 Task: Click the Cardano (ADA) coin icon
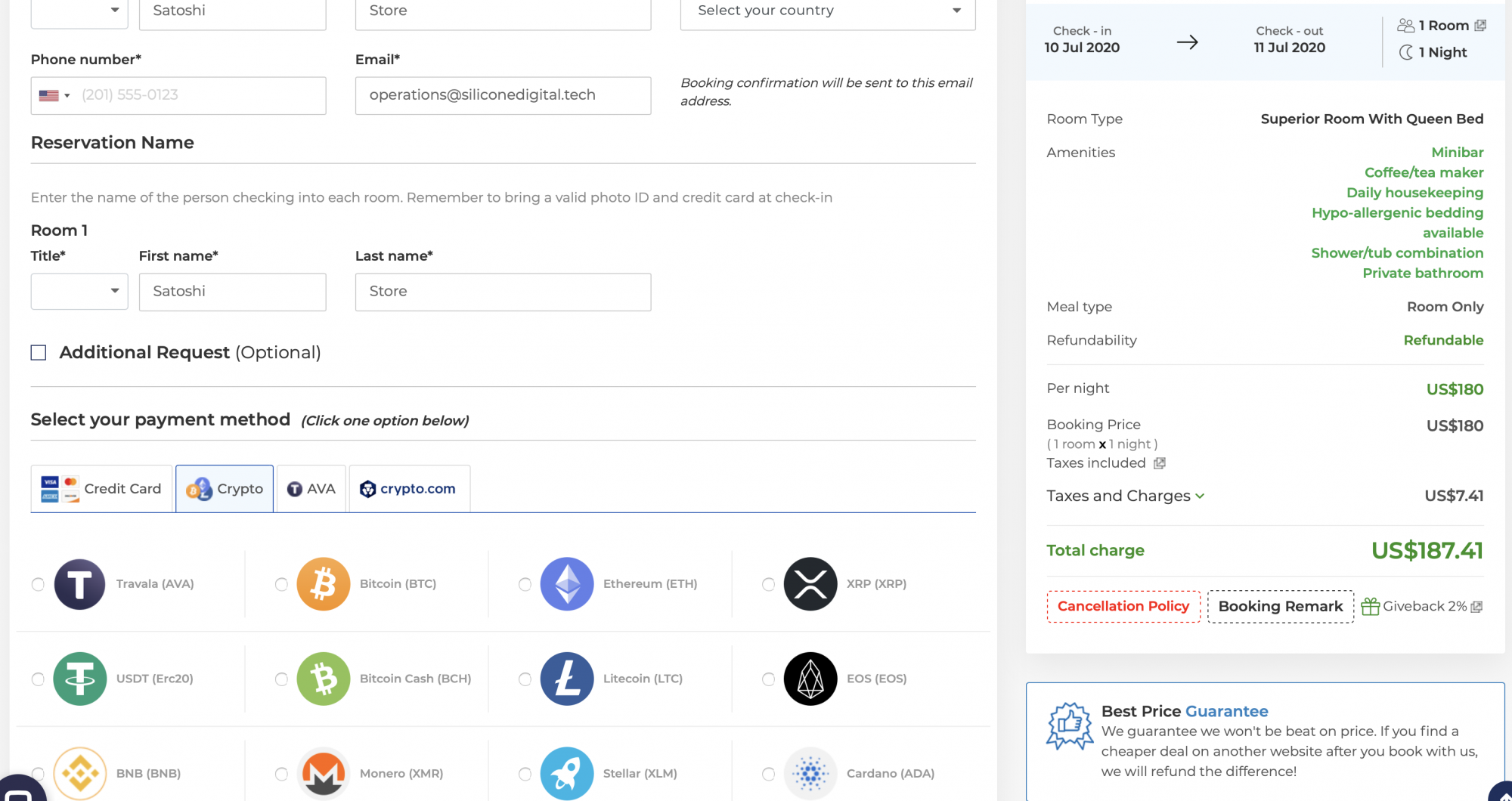coord(810,773)
